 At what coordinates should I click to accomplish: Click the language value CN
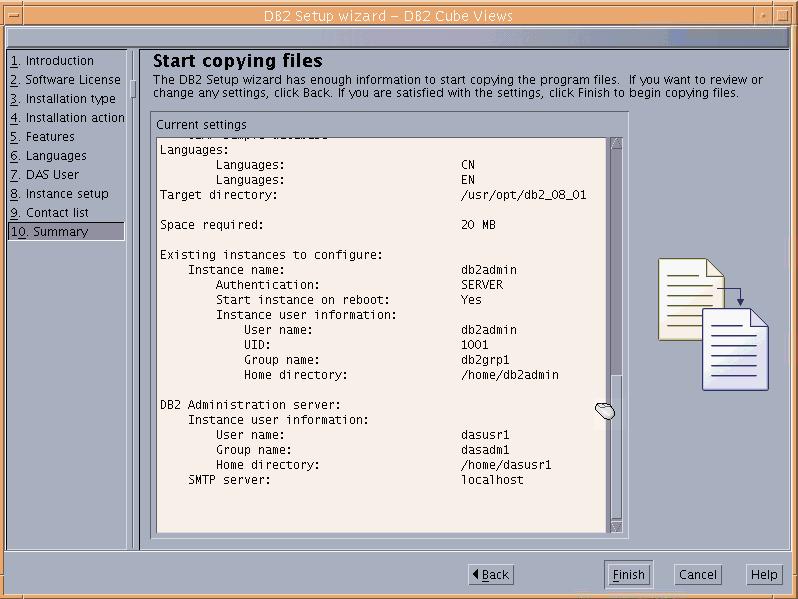tap(468, 165)
